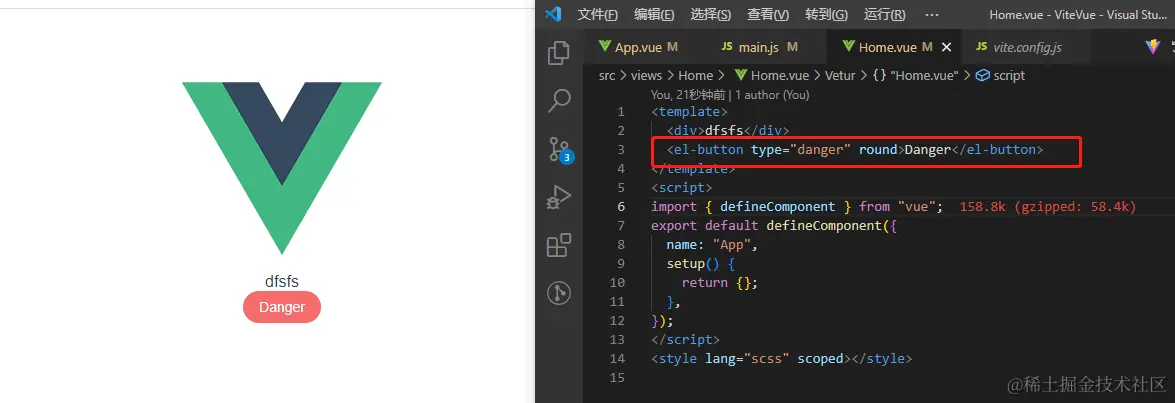Click the Home.vue file breadcrumb
Image resolution: width=1175 pixels, height=403 pixels.
click(771, 76)
